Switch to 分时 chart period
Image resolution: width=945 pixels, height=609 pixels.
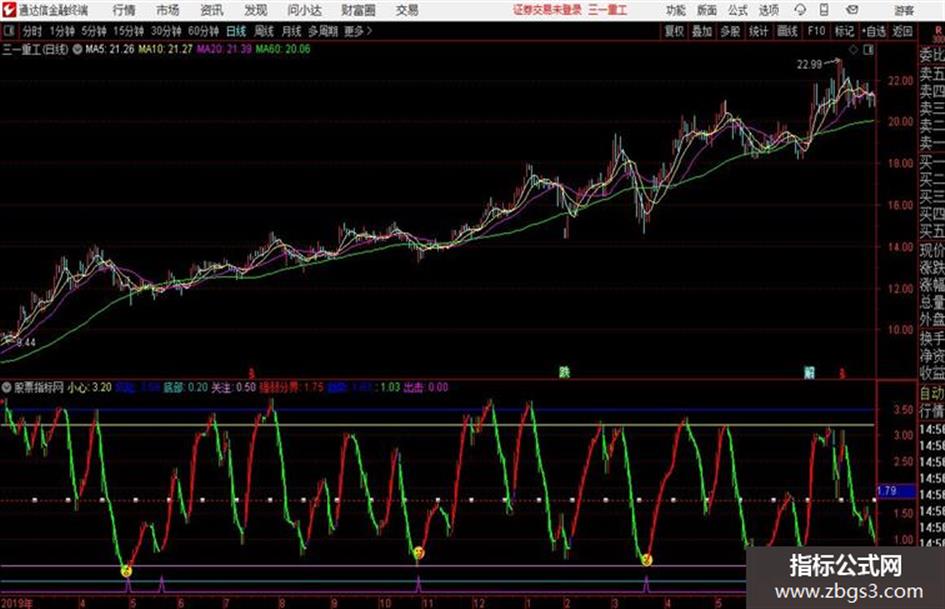[x=32, y=31]
